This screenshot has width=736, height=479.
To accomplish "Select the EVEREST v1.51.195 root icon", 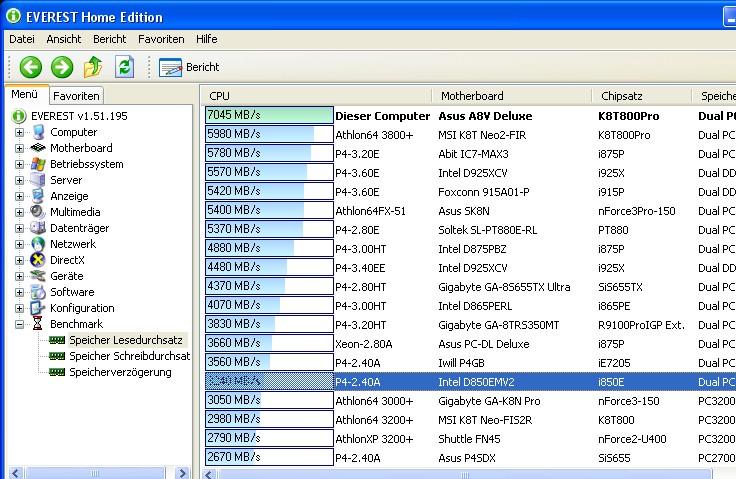I will [19, 116].
